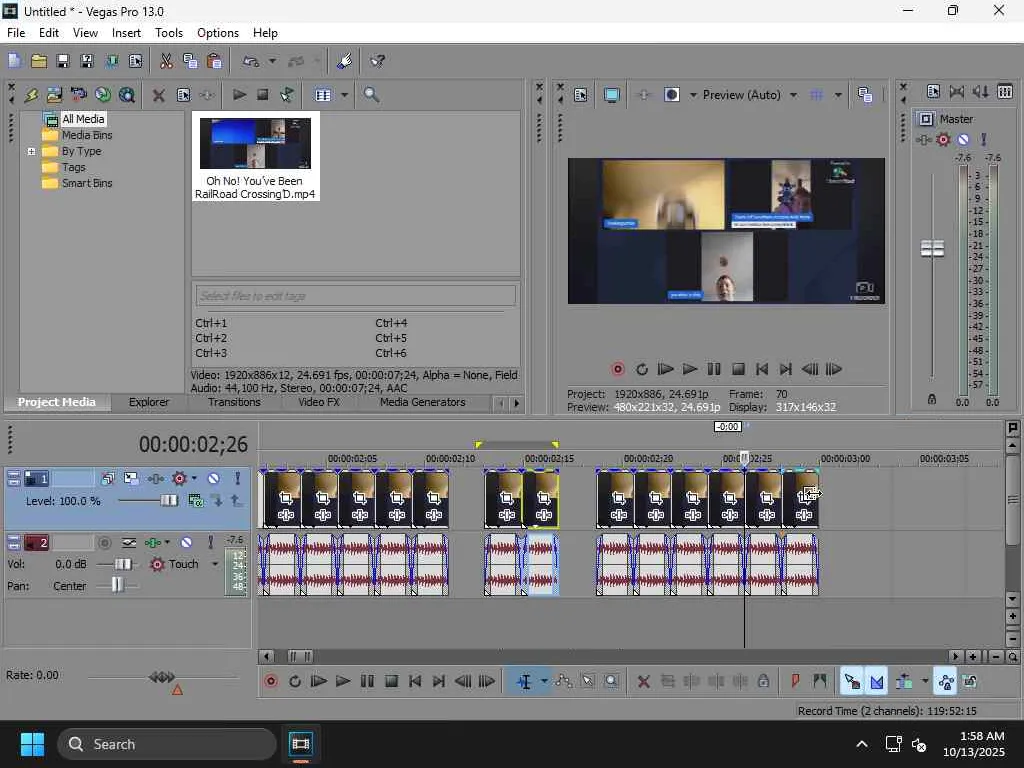Remove selected media with the X icon
This screenshot has height=768, width=1024.
click(158, 95)
